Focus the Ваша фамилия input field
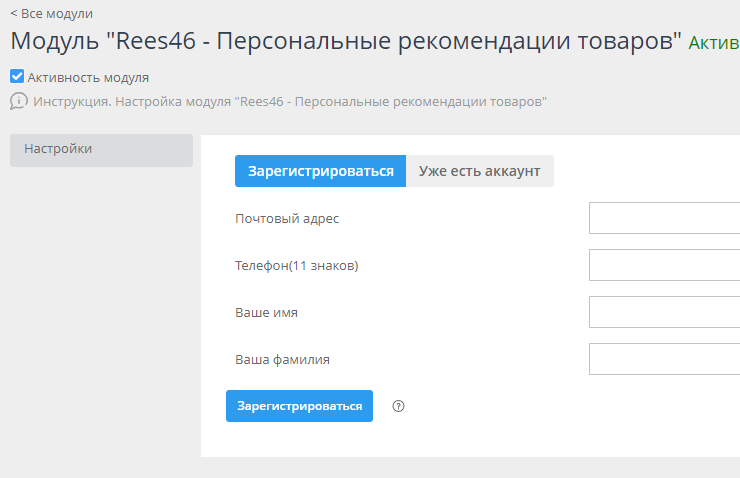The height and width of the screenshot is (478, 740). pyautogui.click(x=664, y=359)
